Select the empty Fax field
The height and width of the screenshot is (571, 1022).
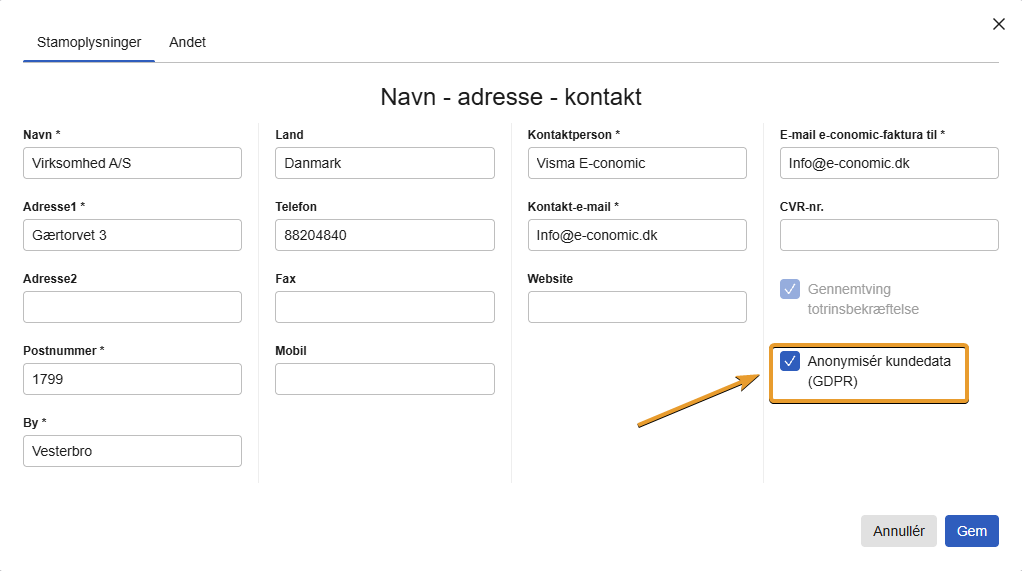385,307
